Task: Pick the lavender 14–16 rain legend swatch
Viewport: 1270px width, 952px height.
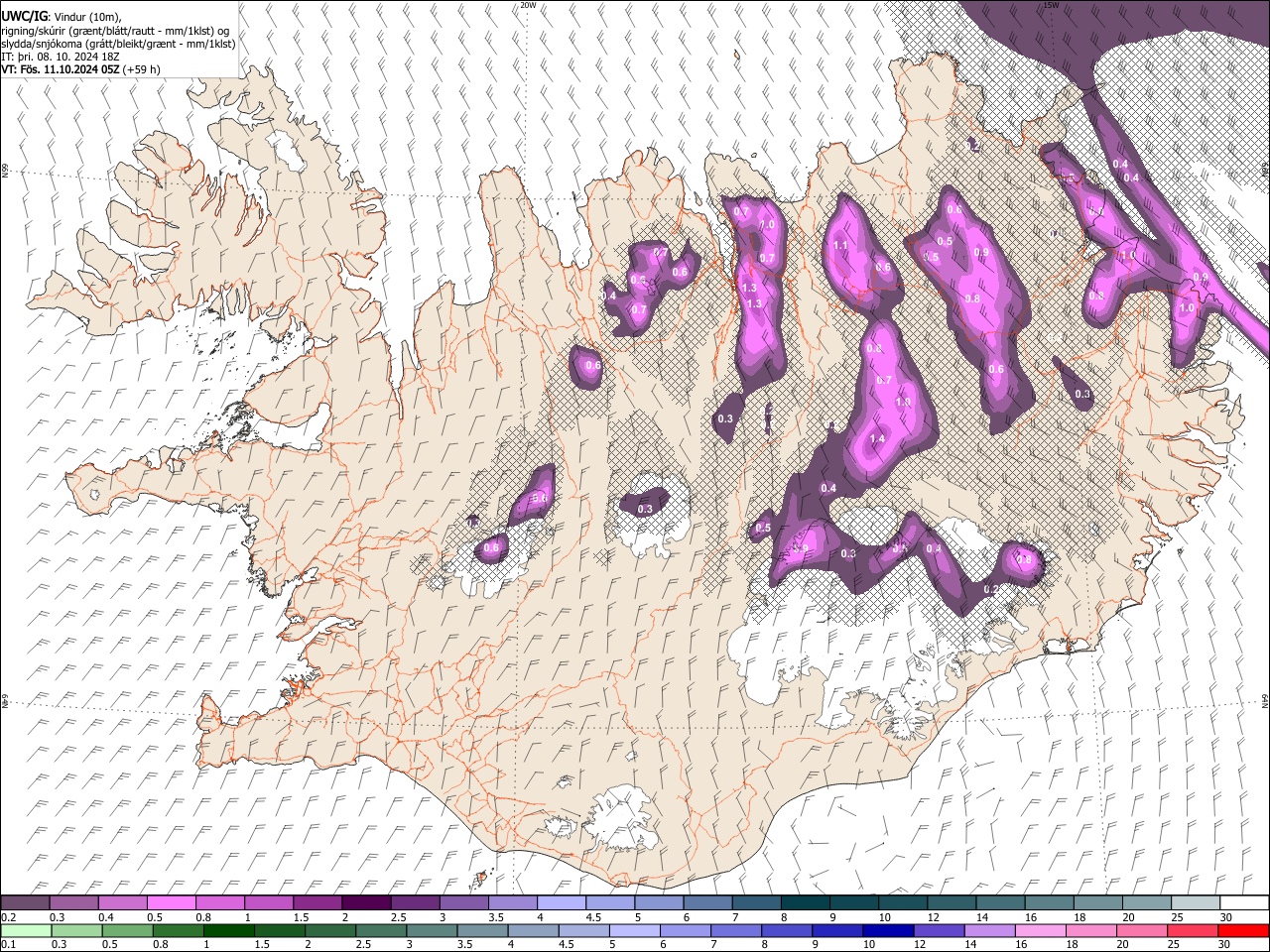Action: (x=990, y=930)
